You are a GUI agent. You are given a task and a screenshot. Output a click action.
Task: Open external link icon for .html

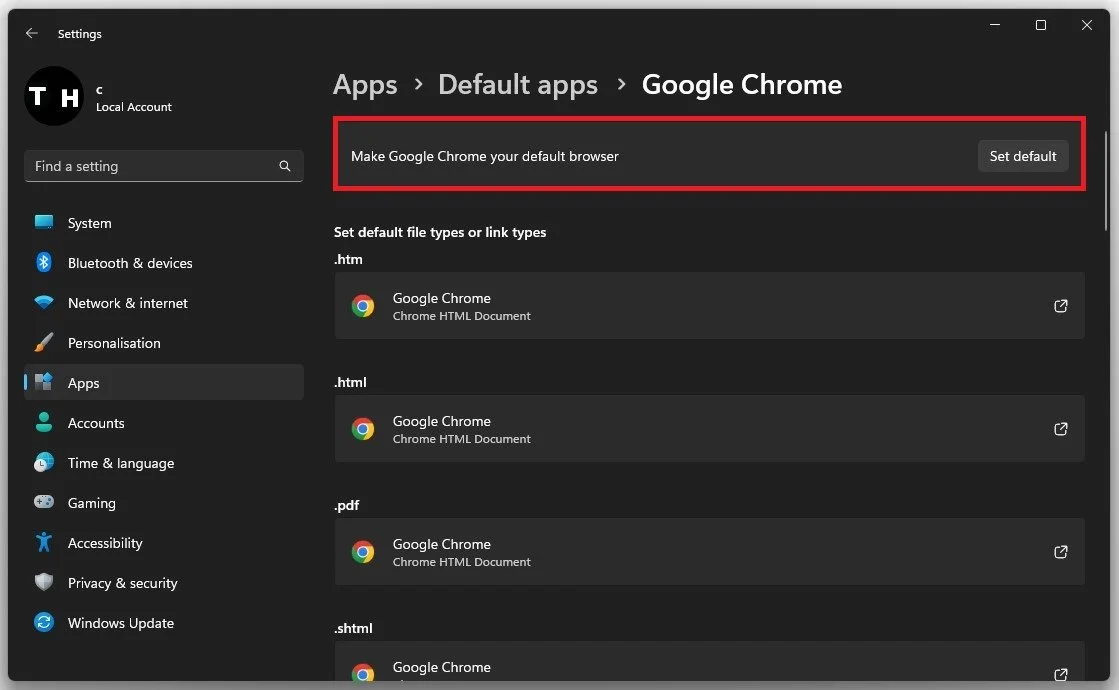pyautogui.click(x=1060, y=429)
